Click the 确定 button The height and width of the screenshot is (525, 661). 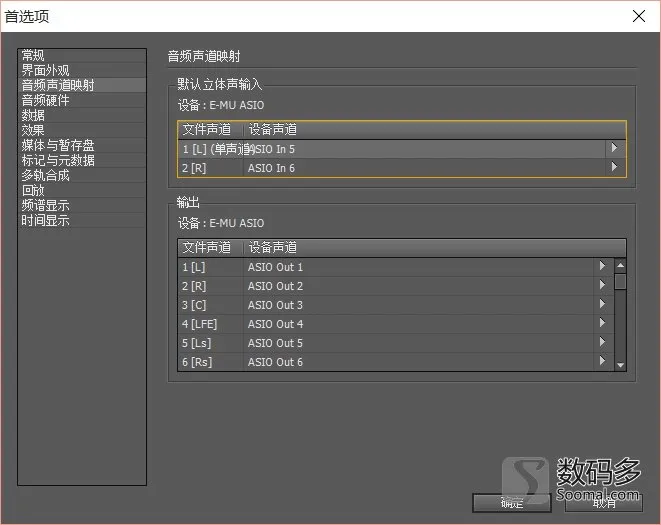coord(512,503)
